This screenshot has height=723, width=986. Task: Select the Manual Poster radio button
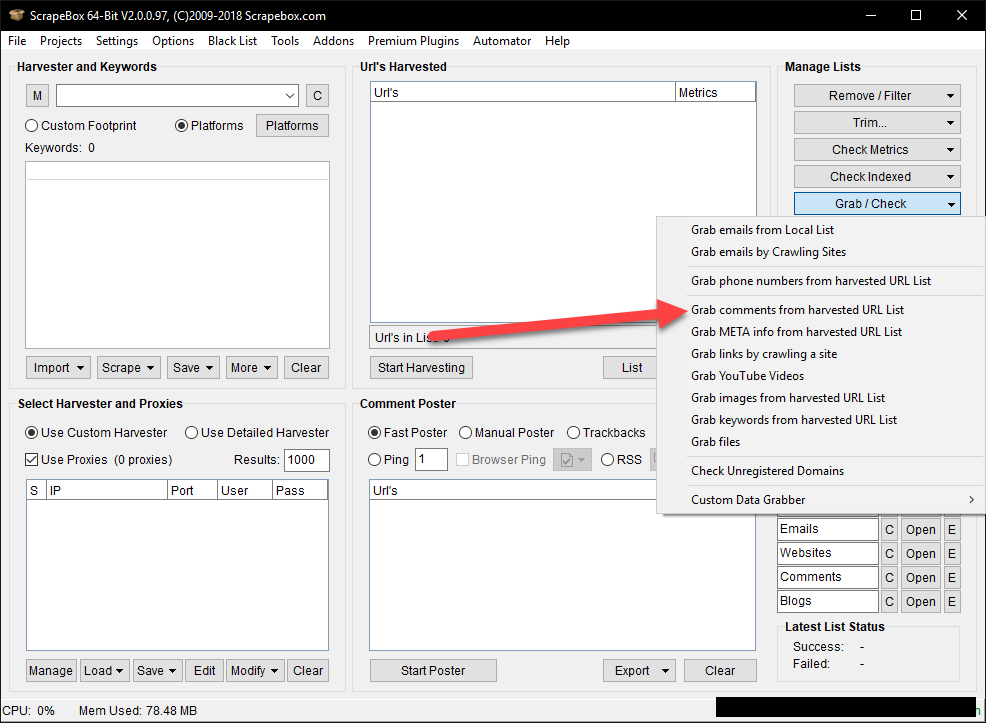click(506, 433)
